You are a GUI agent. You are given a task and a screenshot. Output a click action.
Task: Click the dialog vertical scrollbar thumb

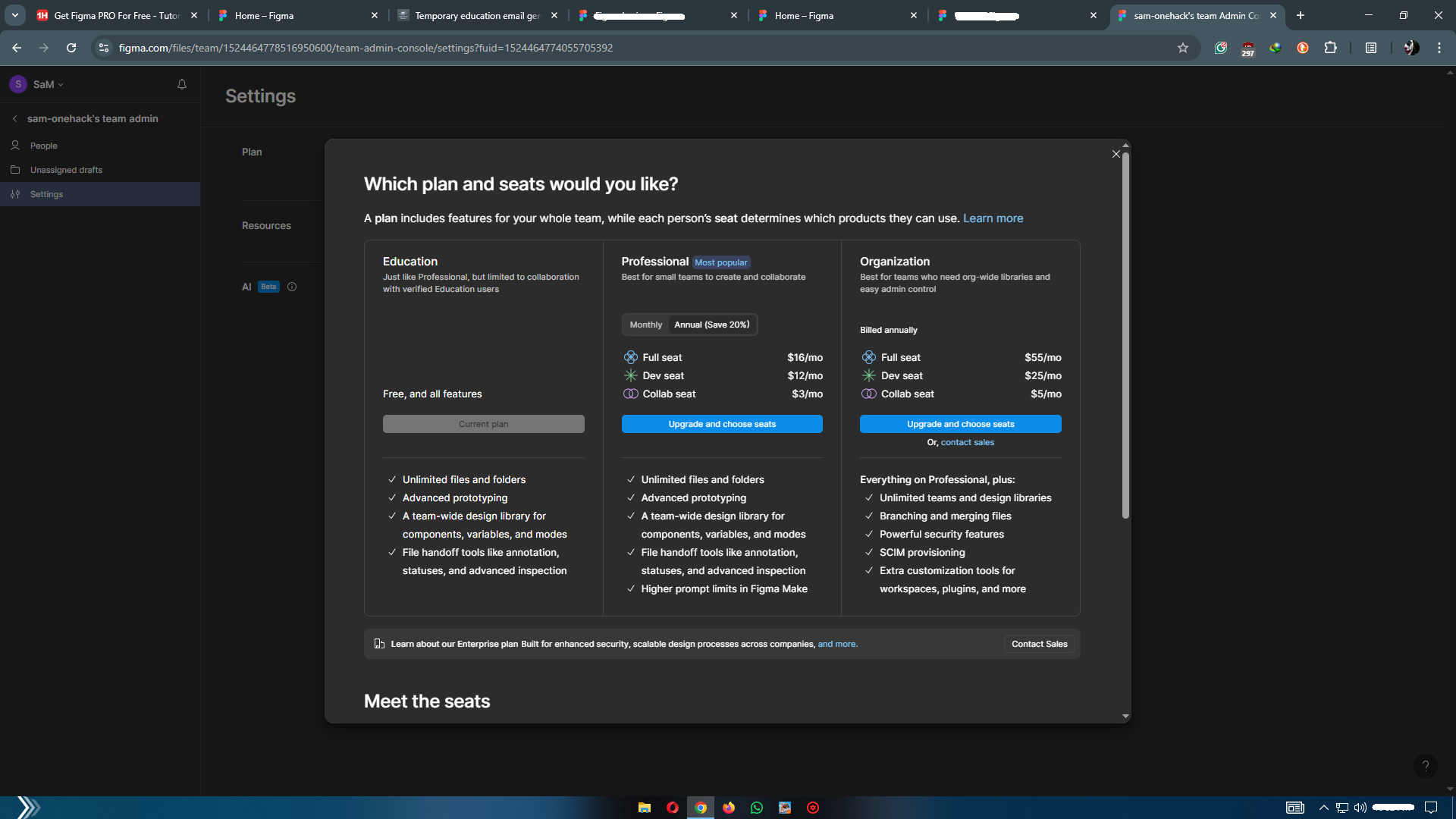[1125, 336]
